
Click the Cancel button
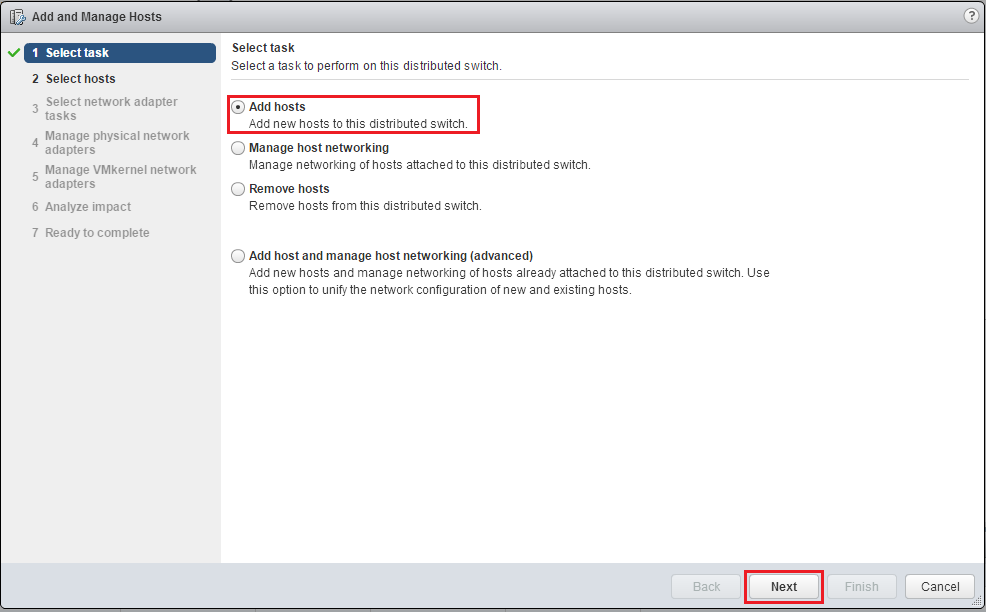[x=939, y=587]
